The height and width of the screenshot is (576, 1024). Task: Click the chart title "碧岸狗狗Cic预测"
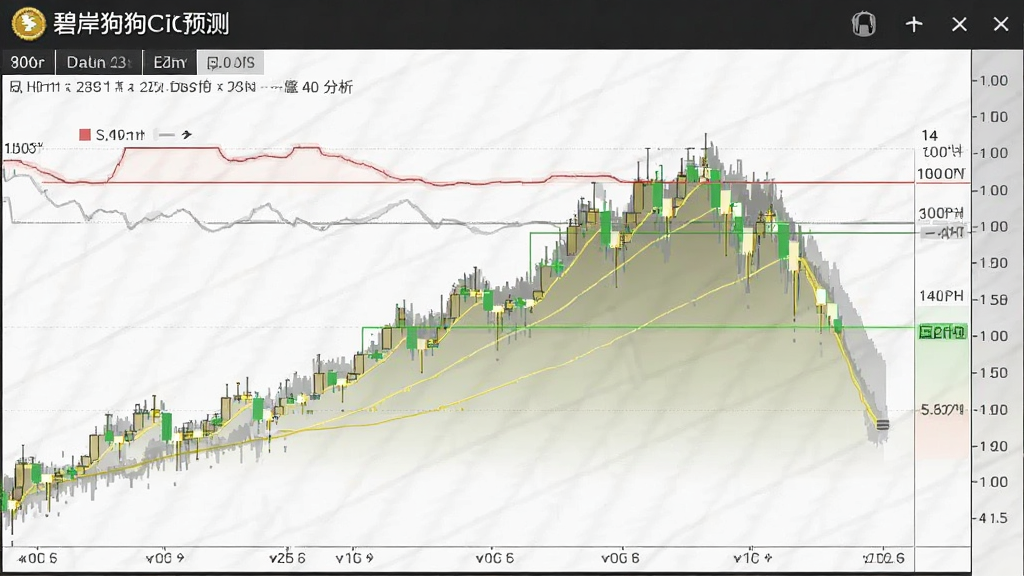(x=140, y=24)
